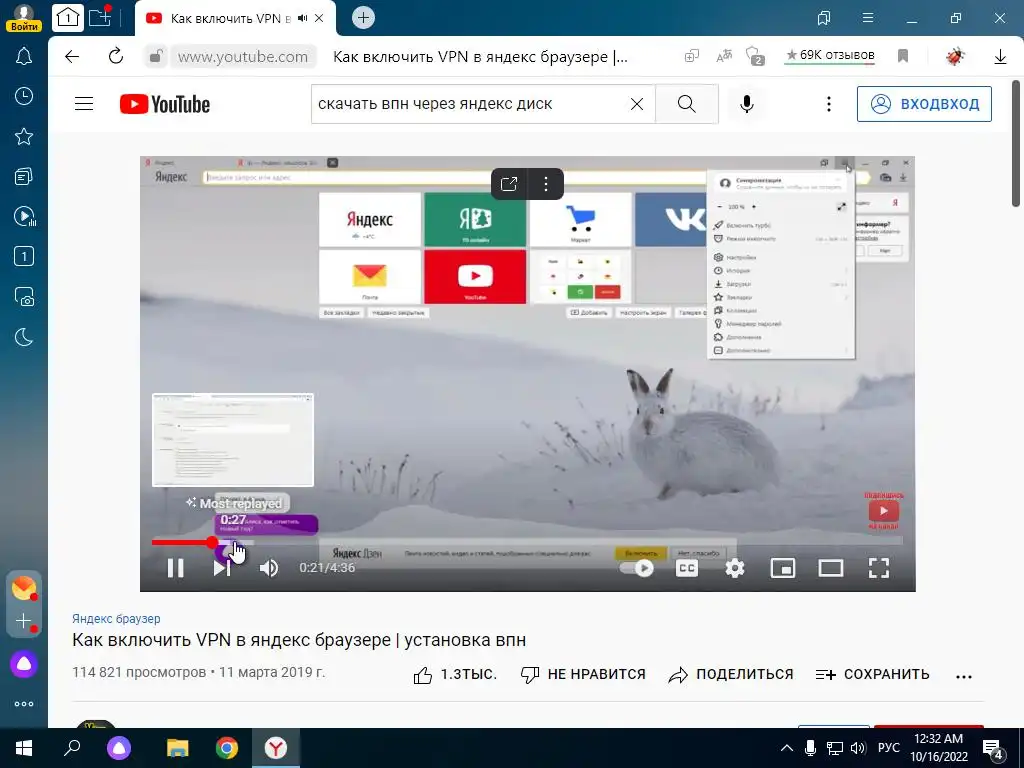Enter fullscreen video mode
Screen dimensions: 1024x768
point(879,568)
